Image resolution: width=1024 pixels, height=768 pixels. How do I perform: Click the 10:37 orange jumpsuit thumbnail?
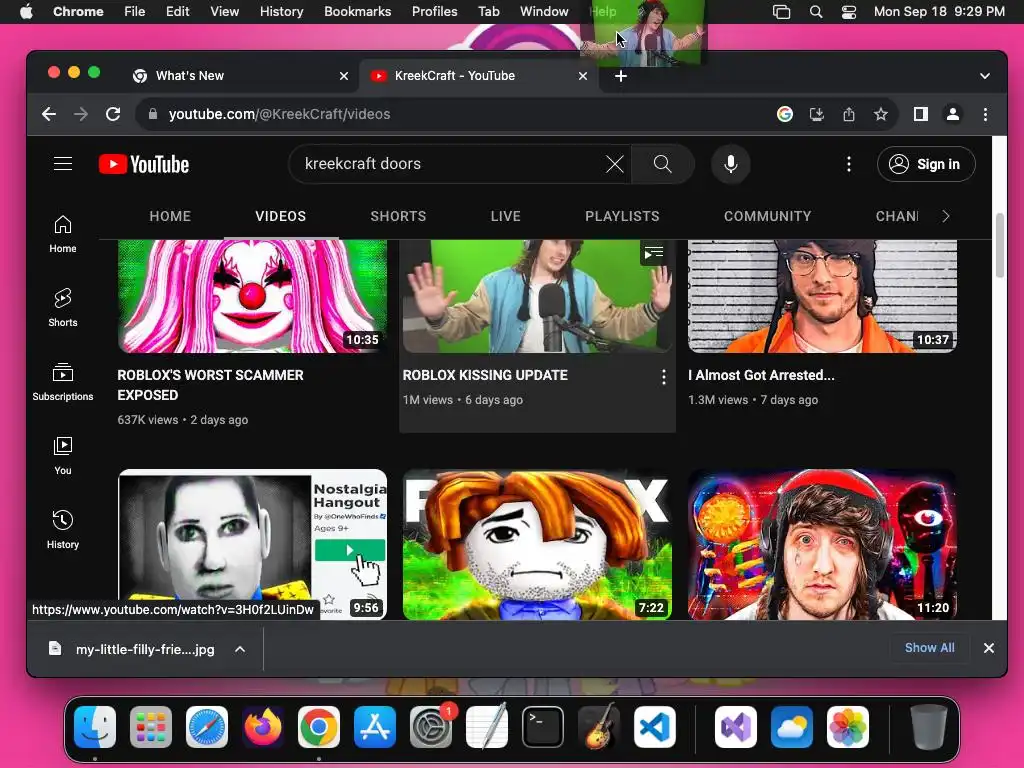[822, 296]
